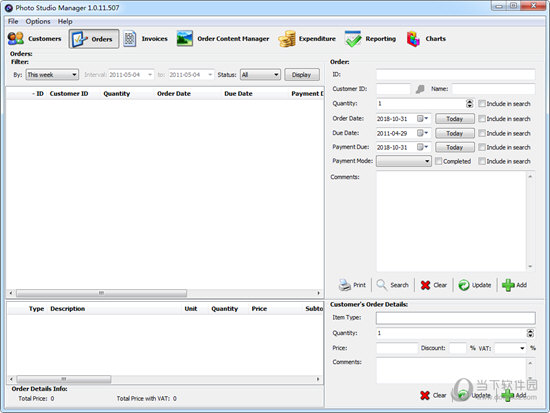This screenshot has width=550, height=413.
Task: Click the Order Comments text area
Action: click(x=451, y=221)
